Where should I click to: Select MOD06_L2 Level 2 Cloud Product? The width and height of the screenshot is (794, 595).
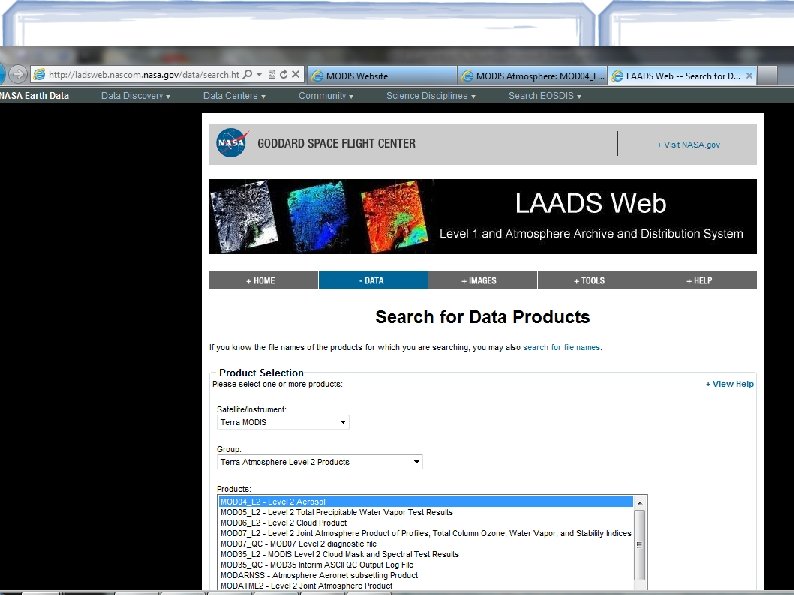(426, 523)
